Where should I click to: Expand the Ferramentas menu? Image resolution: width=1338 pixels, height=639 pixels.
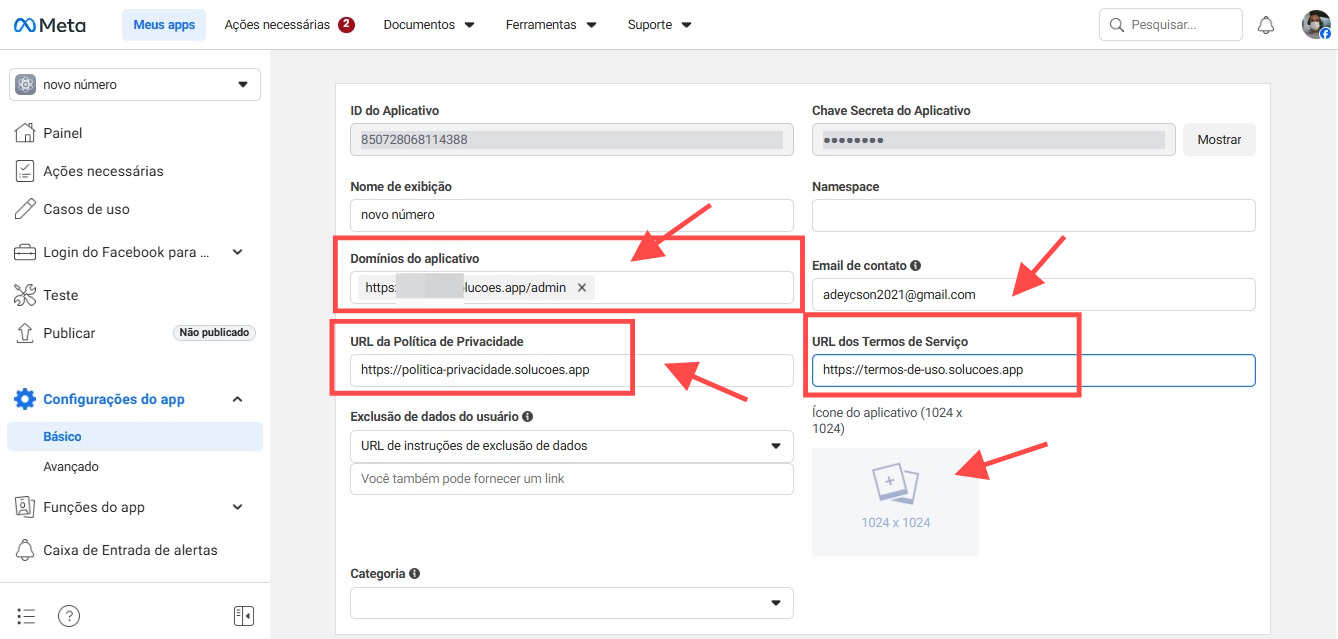pos(551,25)
